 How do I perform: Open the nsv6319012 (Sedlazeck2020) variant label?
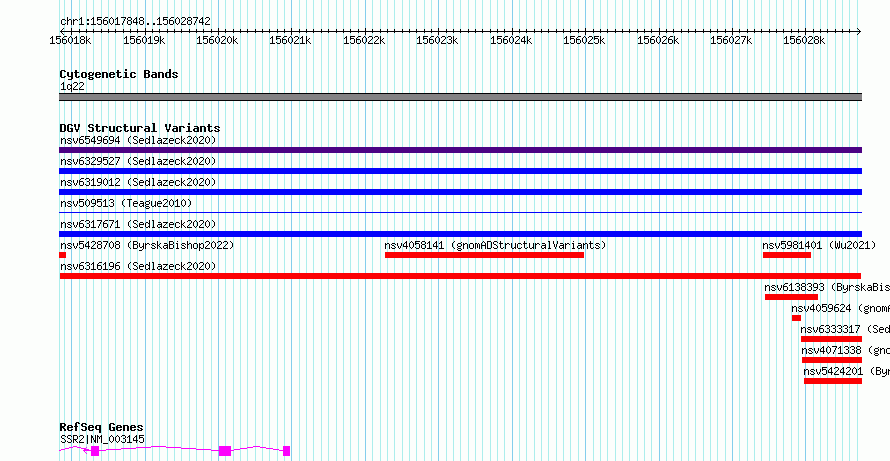point(138,182)
